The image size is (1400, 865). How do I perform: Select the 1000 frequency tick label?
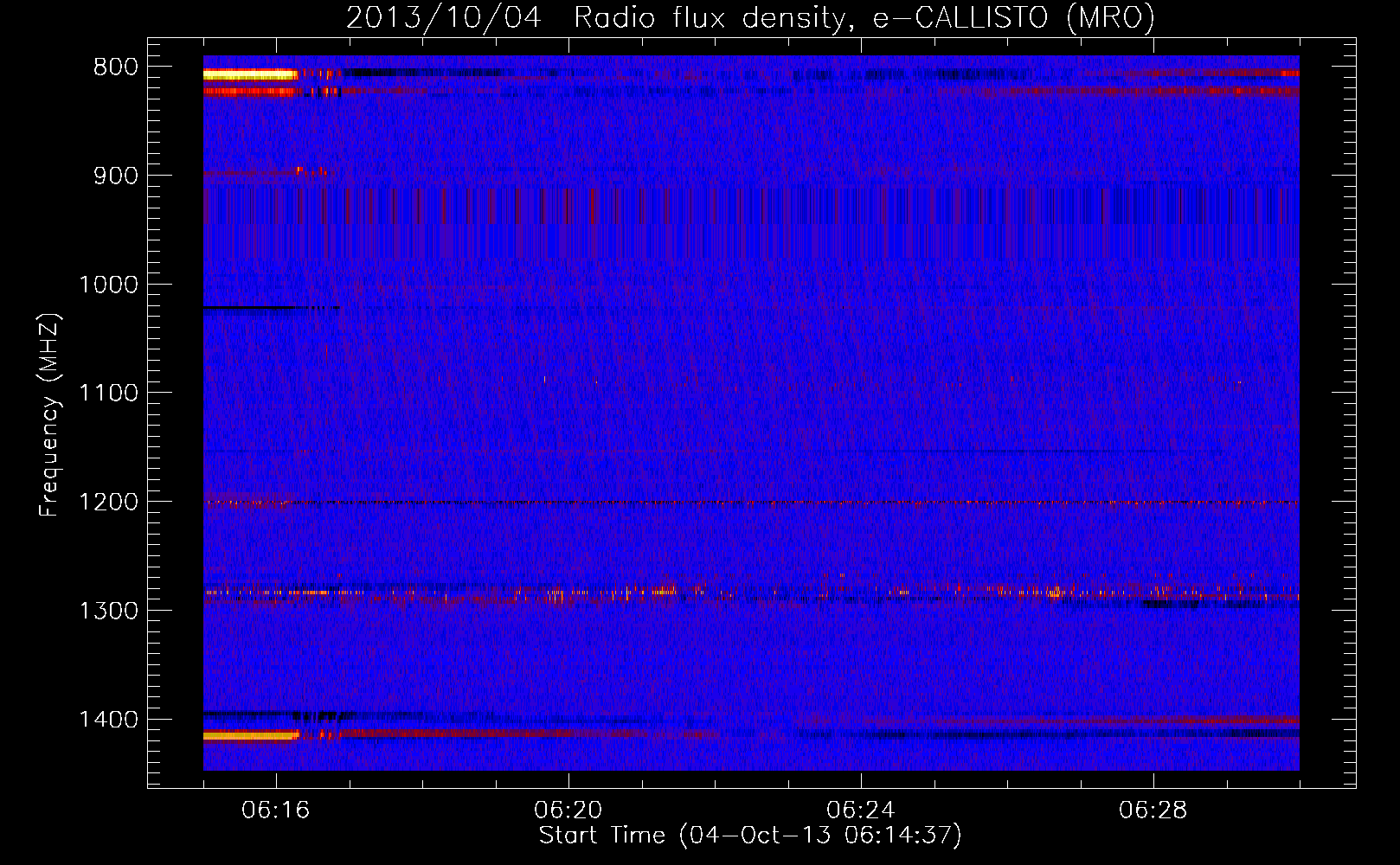click(x=108, y=285)
